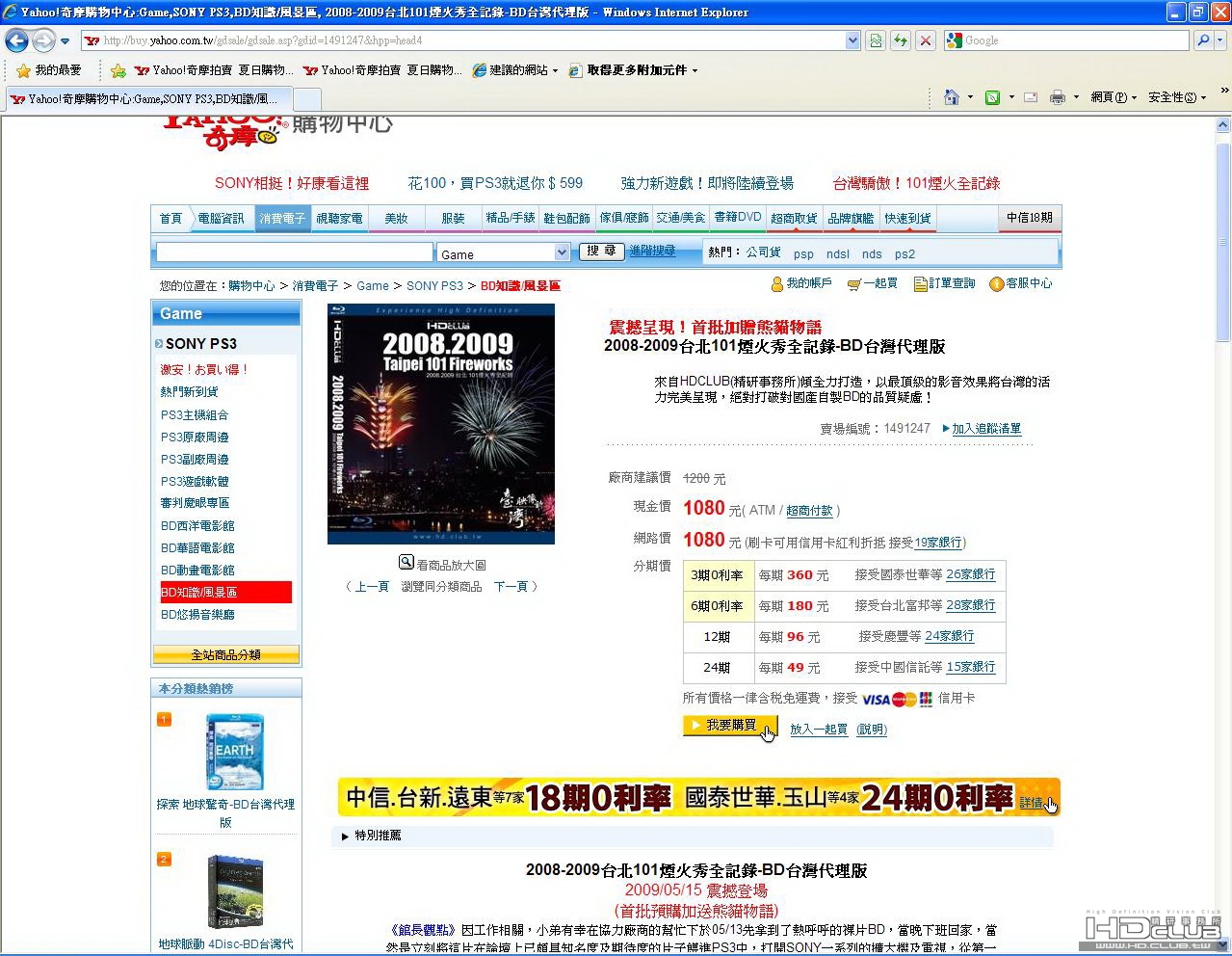The height and width of the screenshot is (956, 1232).
Task: Click the Read Mail envelope icon
Action: (1031, 97)
